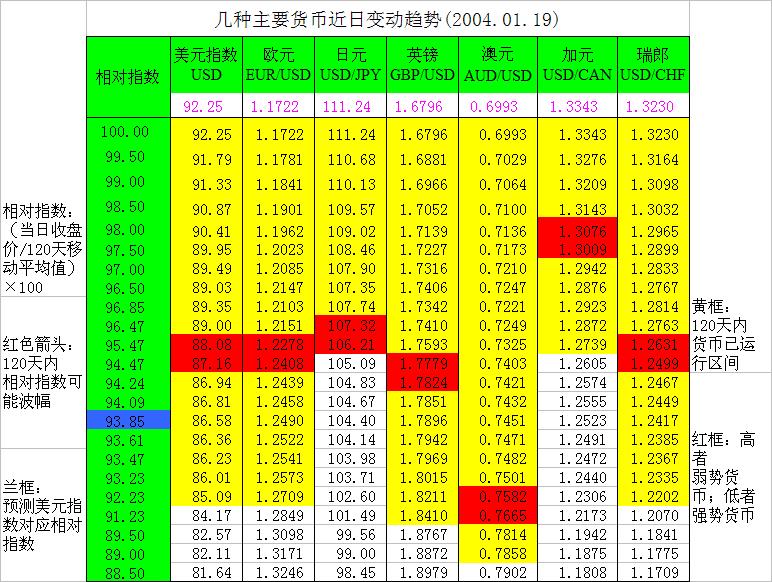Click the red 88.08 dollar index cell
The width and height of the screenshot is (772, 582).
pos(206,345)
